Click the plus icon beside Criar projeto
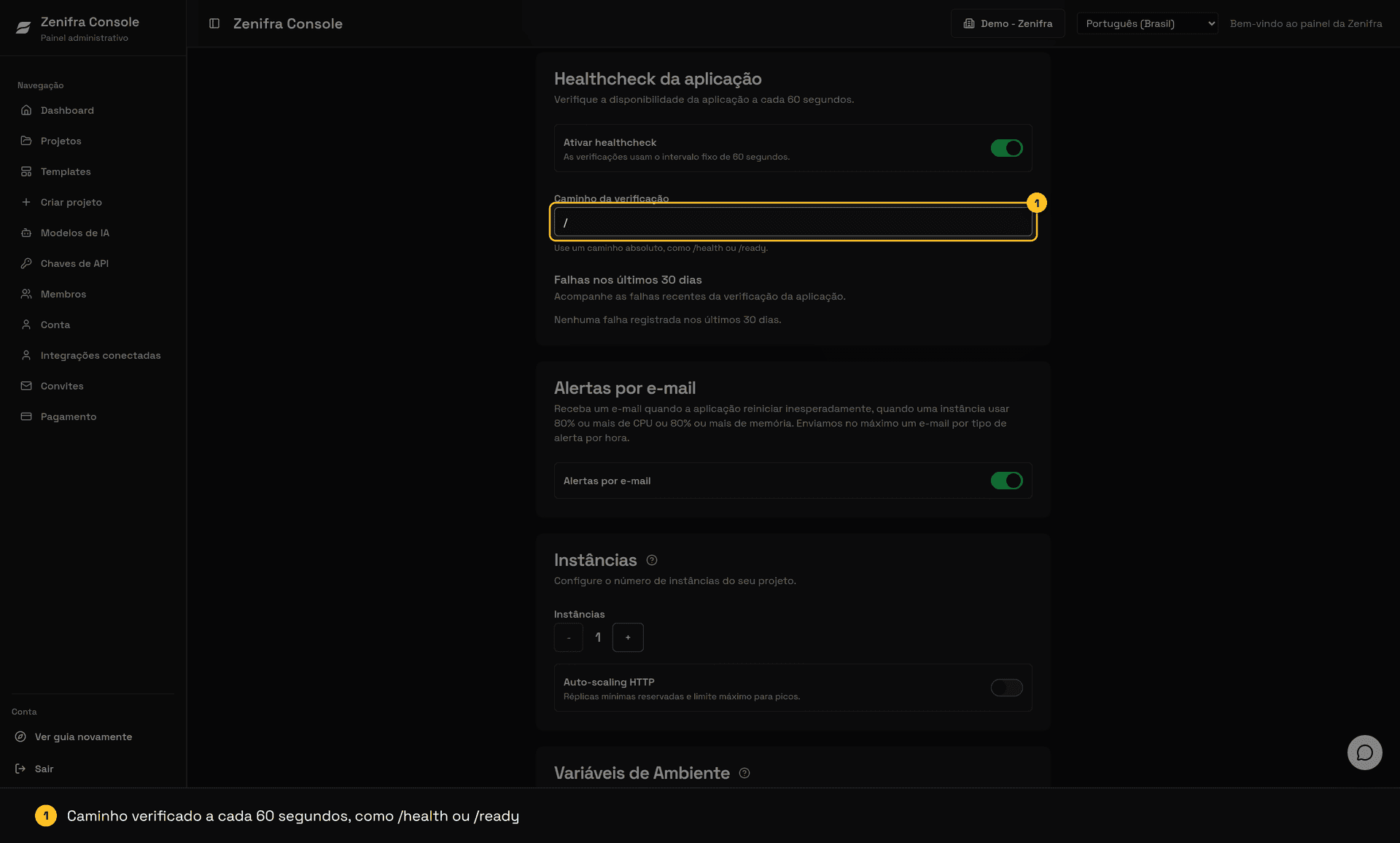The height and width of the screenshot is (843, 1400). tap(26, 202)
